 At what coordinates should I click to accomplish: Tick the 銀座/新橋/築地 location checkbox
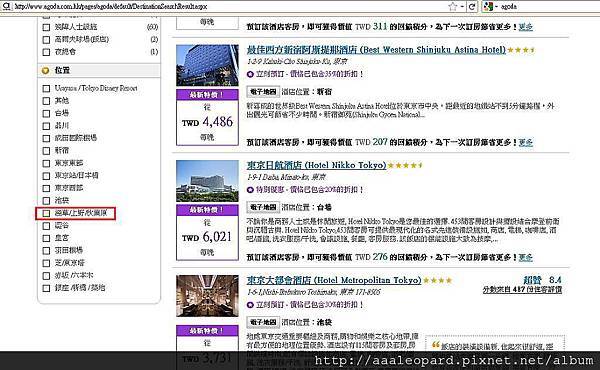click(x=46, y=288)
